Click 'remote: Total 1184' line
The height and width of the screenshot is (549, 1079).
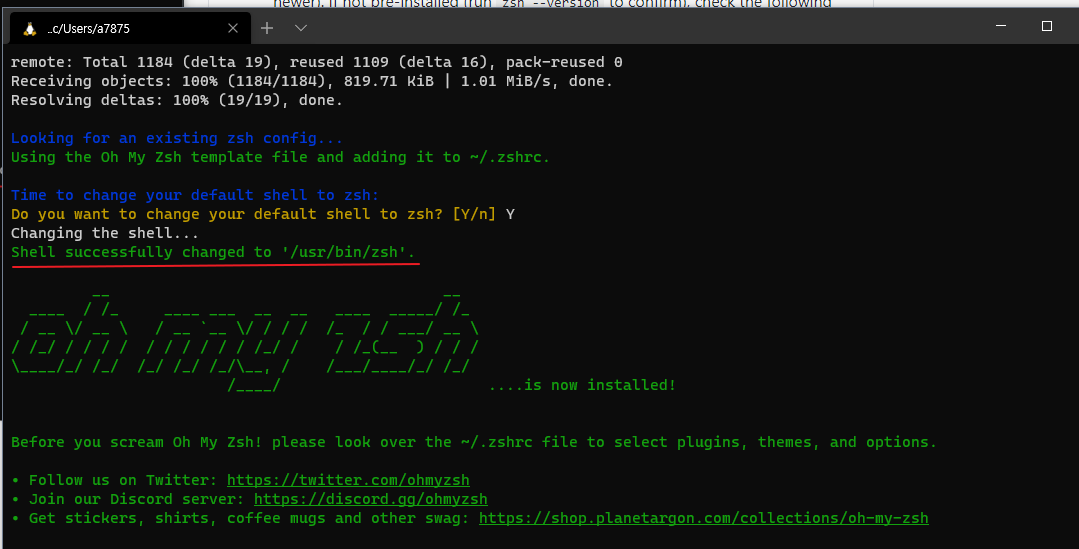[317, 62]
